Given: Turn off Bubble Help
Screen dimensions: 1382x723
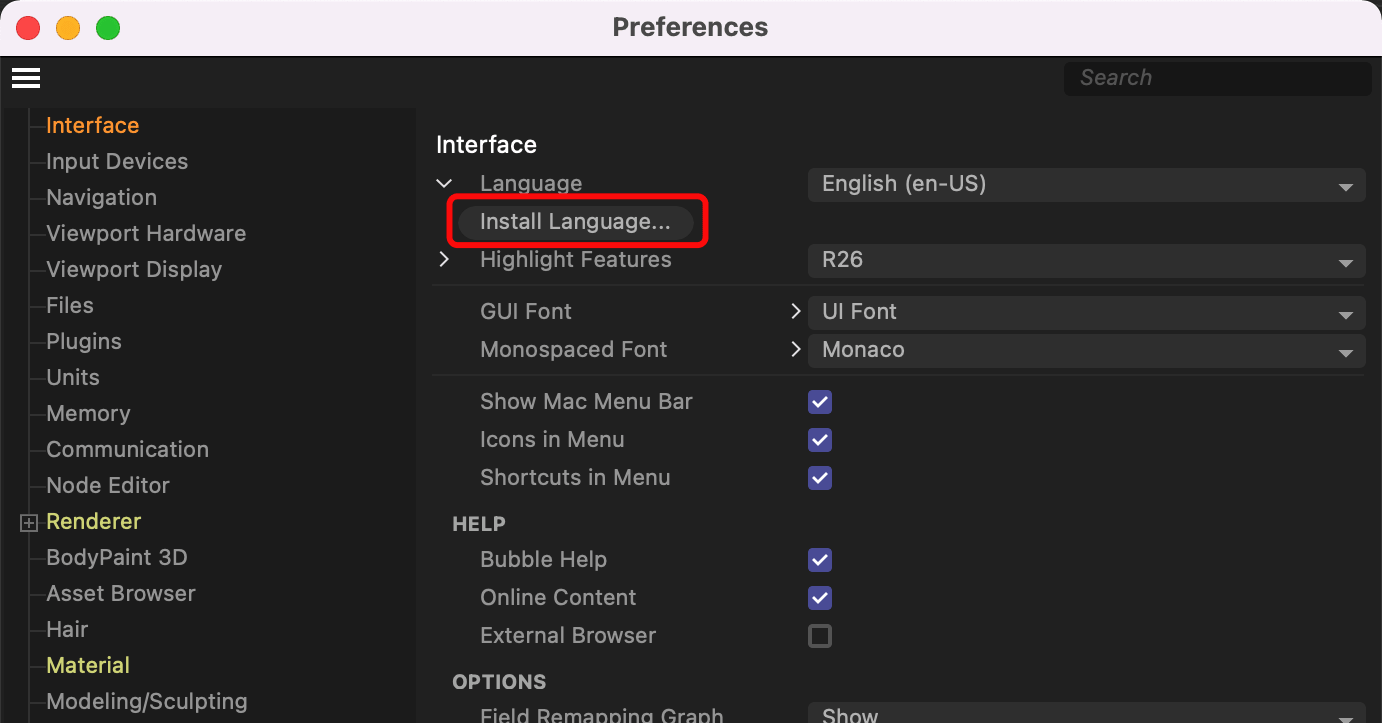Looking at the screenshot, I should point(820,560).
